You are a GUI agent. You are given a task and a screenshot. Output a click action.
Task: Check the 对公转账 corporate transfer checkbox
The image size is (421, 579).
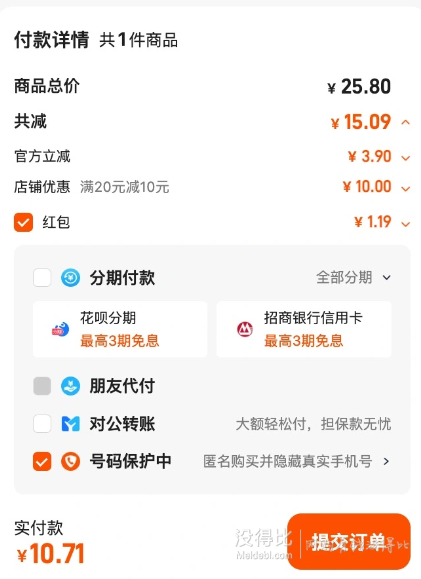[x=42, y=424]
